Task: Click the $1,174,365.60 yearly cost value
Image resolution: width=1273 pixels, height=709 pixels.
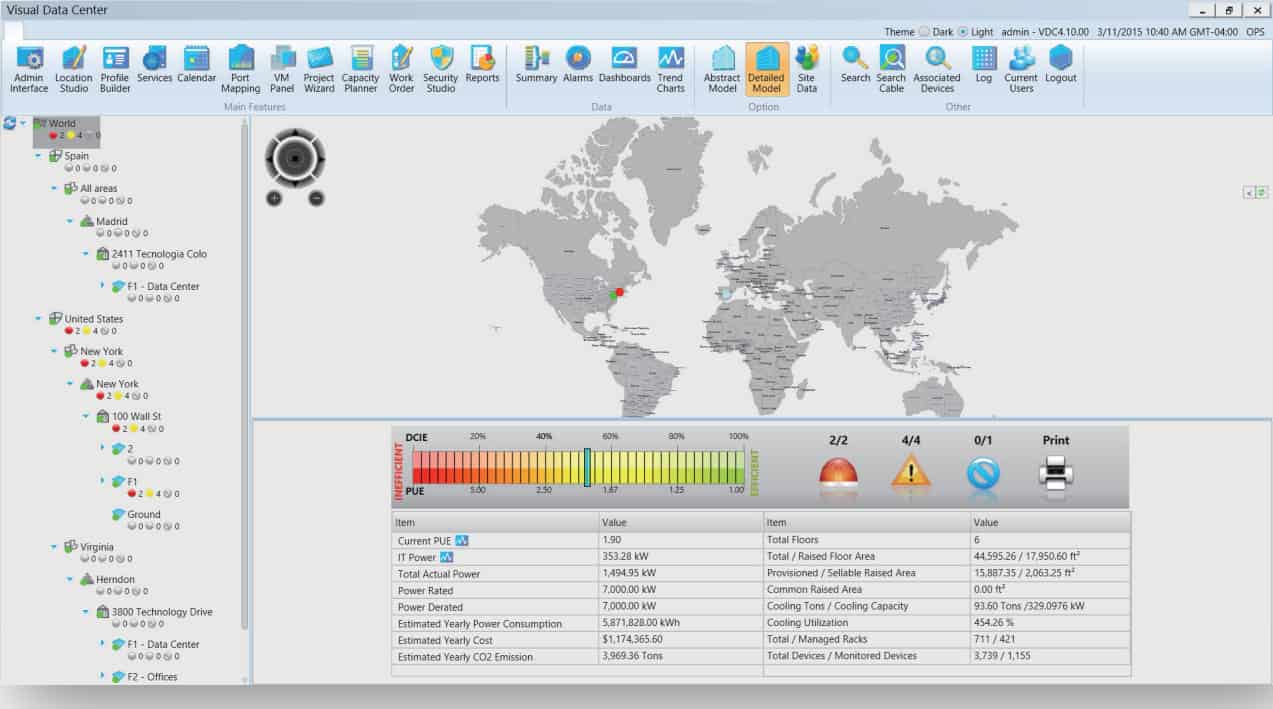Action: (632, 640)
